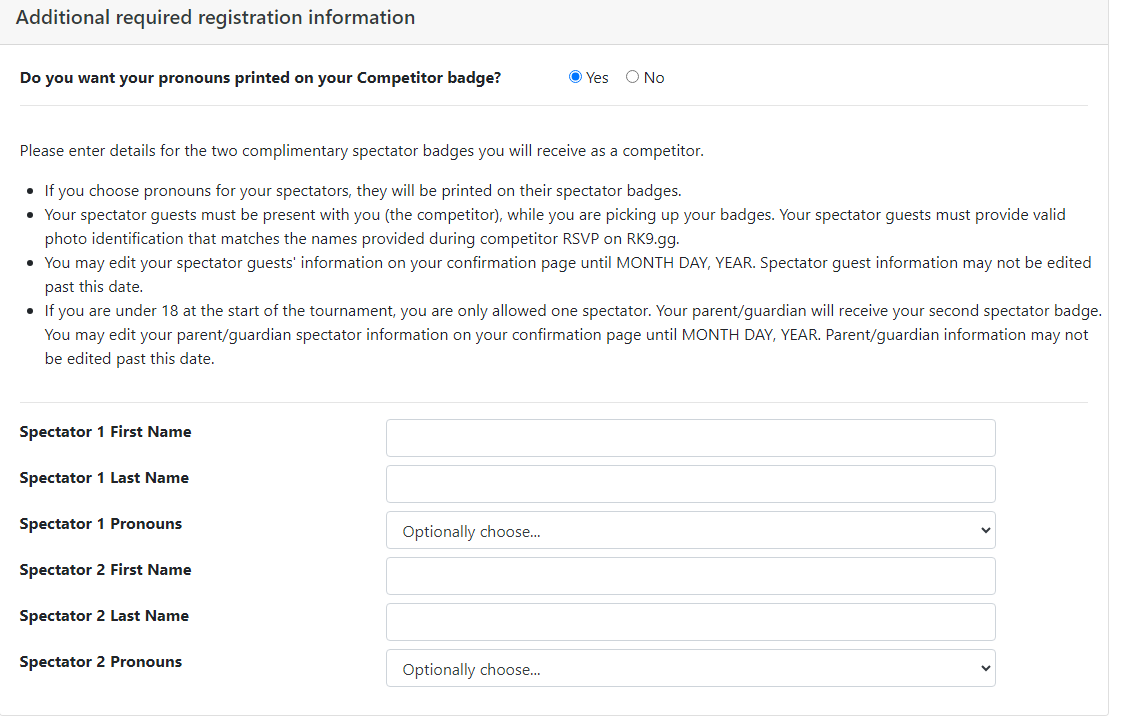The width and height of the screenshot is (1121, 721).
Task: Click the Spectator 1 First Name field
Action: pos(691,438)
